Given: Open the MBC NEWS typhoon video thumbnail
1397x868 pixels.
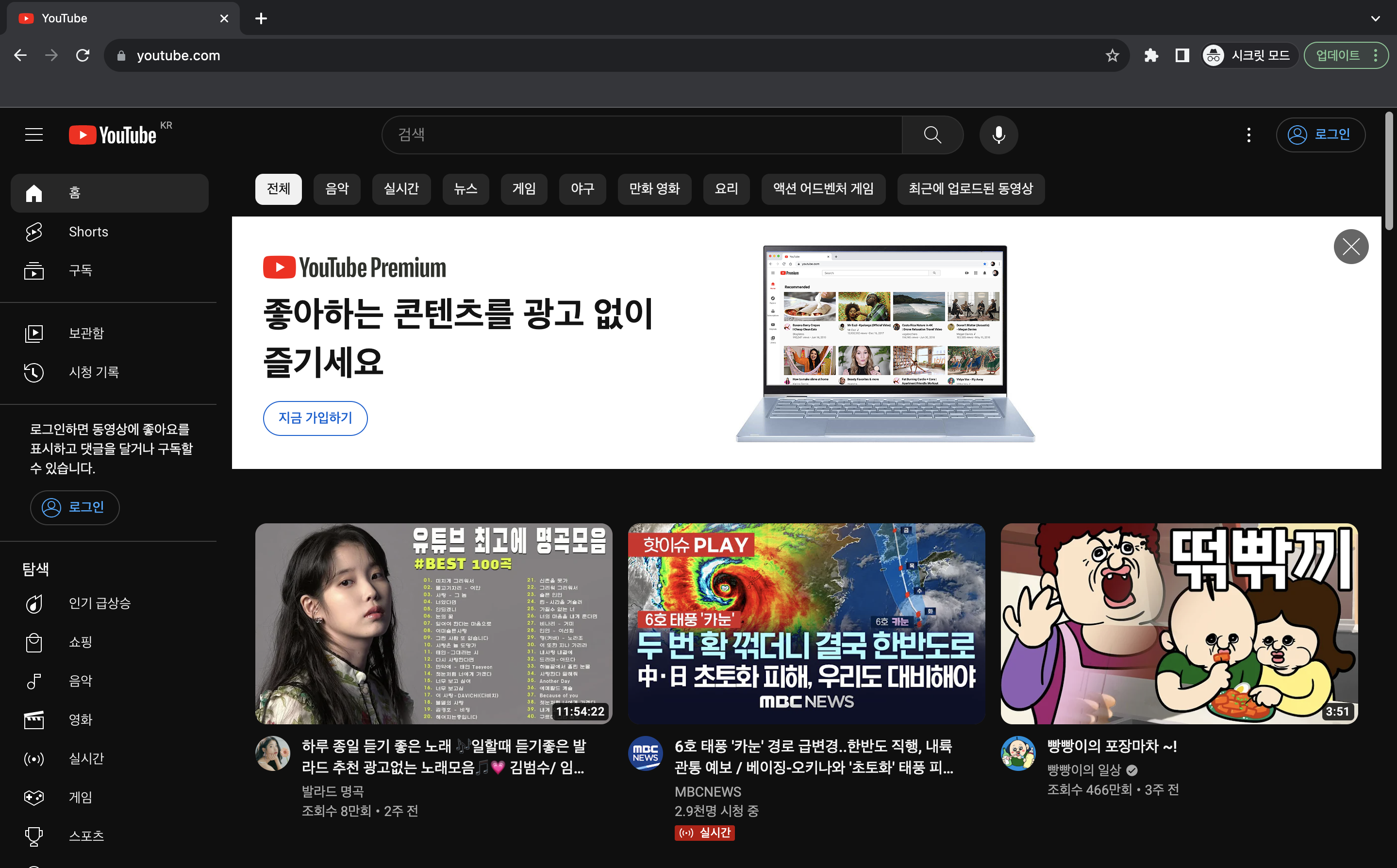Looking at the screenshot, I should coord(806,623).
